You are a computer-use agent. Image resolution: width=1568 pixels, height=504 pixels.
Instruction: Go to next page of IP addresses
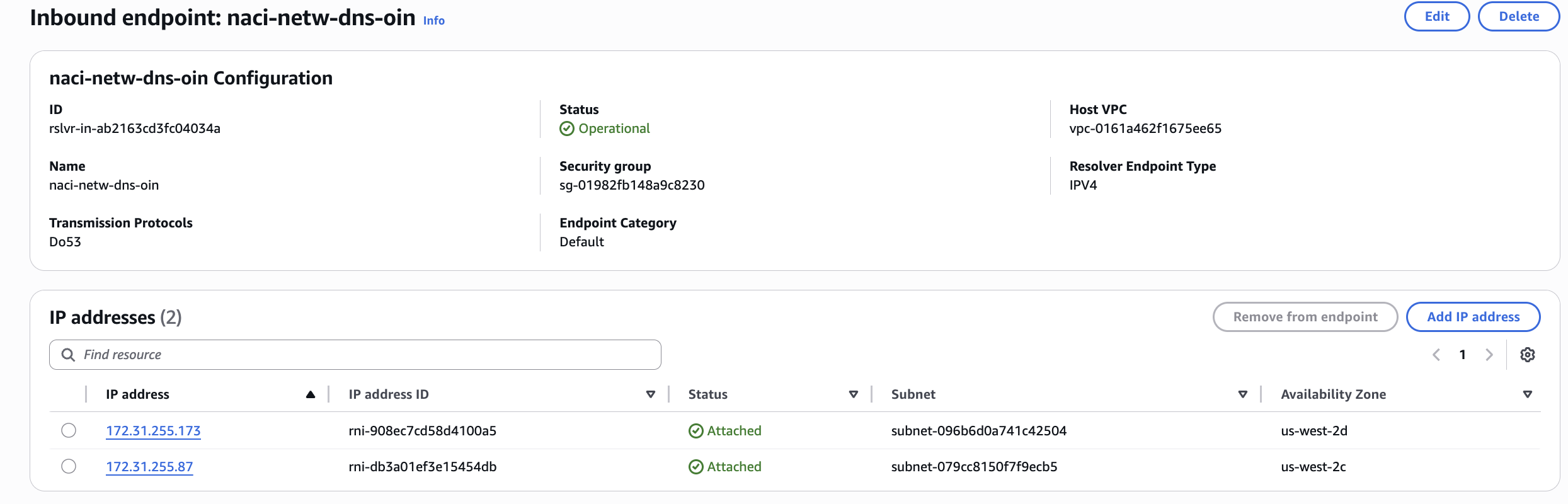tap(1489, 355)
